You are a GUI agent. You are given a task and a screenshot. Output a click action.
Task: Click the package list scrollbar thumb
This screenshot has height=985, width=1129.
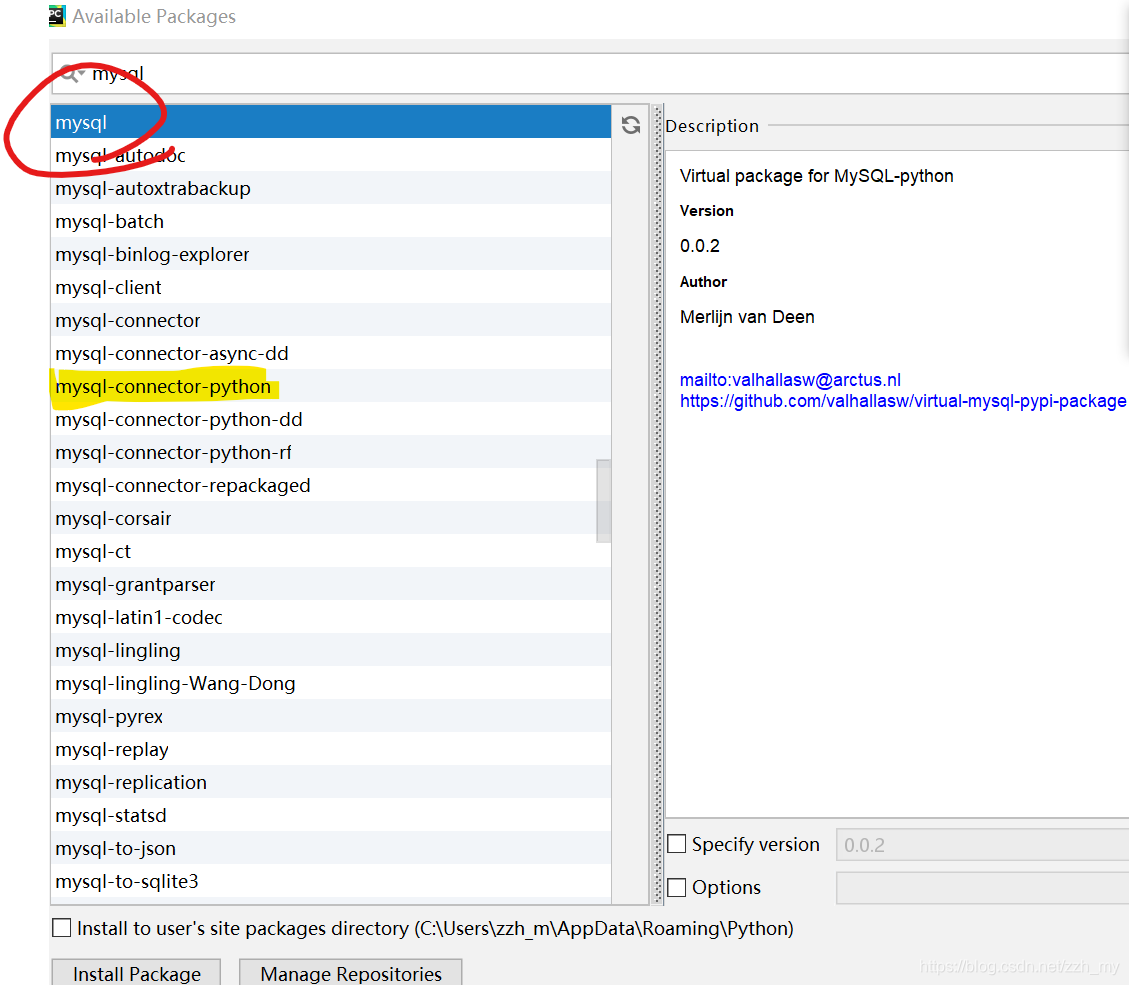tap(603, 500)
